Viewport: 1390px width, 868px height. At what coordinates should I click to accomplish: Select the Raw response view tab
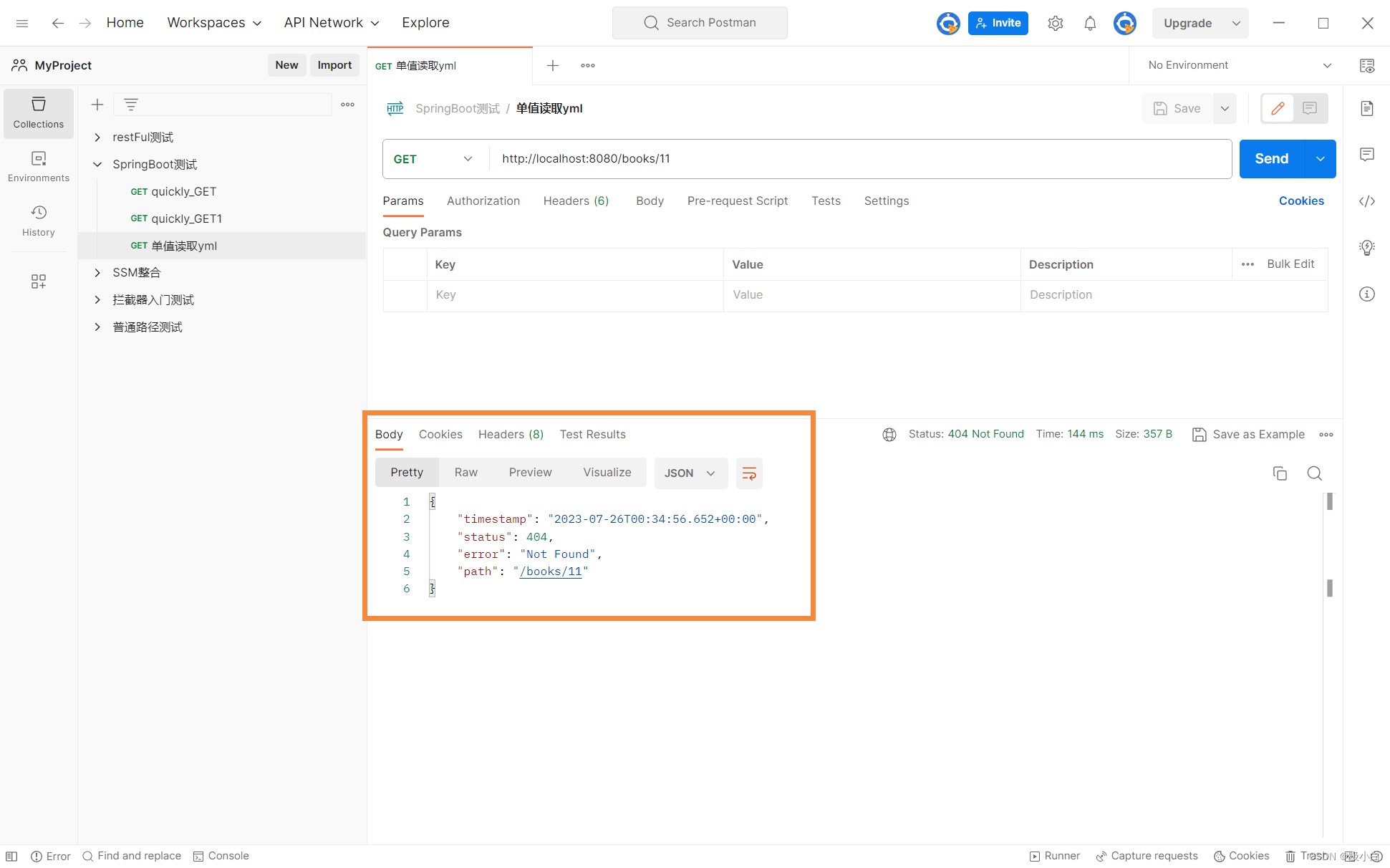(466, 473)
